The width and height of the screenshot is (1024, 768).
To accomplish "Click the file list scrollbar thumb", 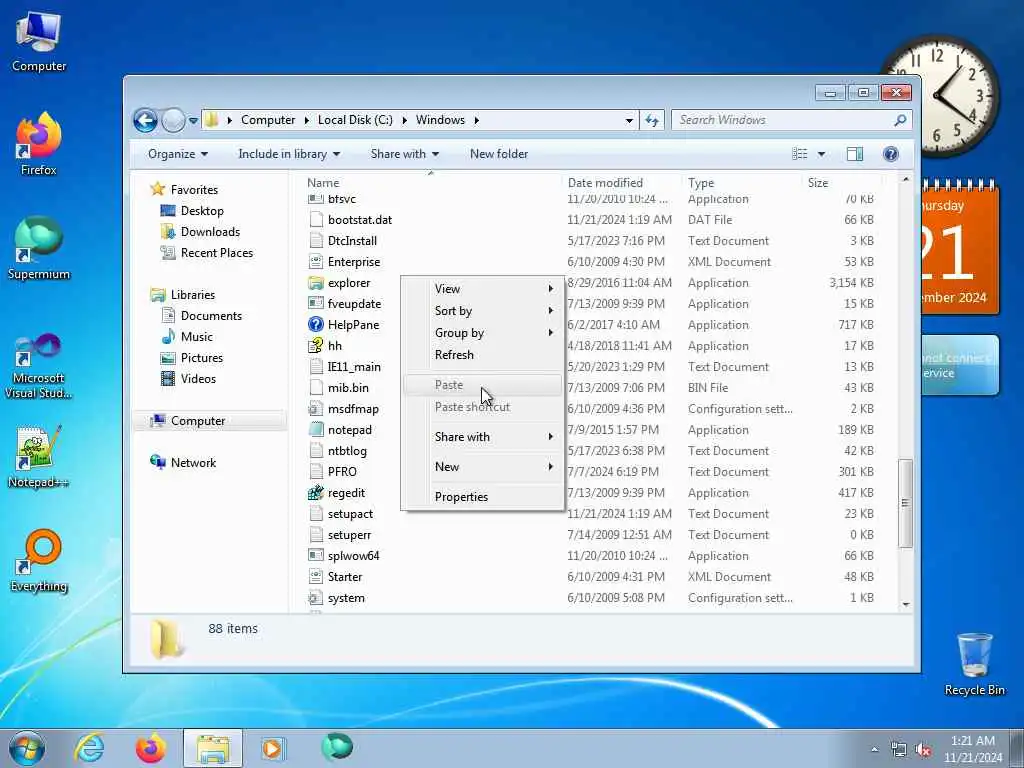I will [x=905, y=503].
